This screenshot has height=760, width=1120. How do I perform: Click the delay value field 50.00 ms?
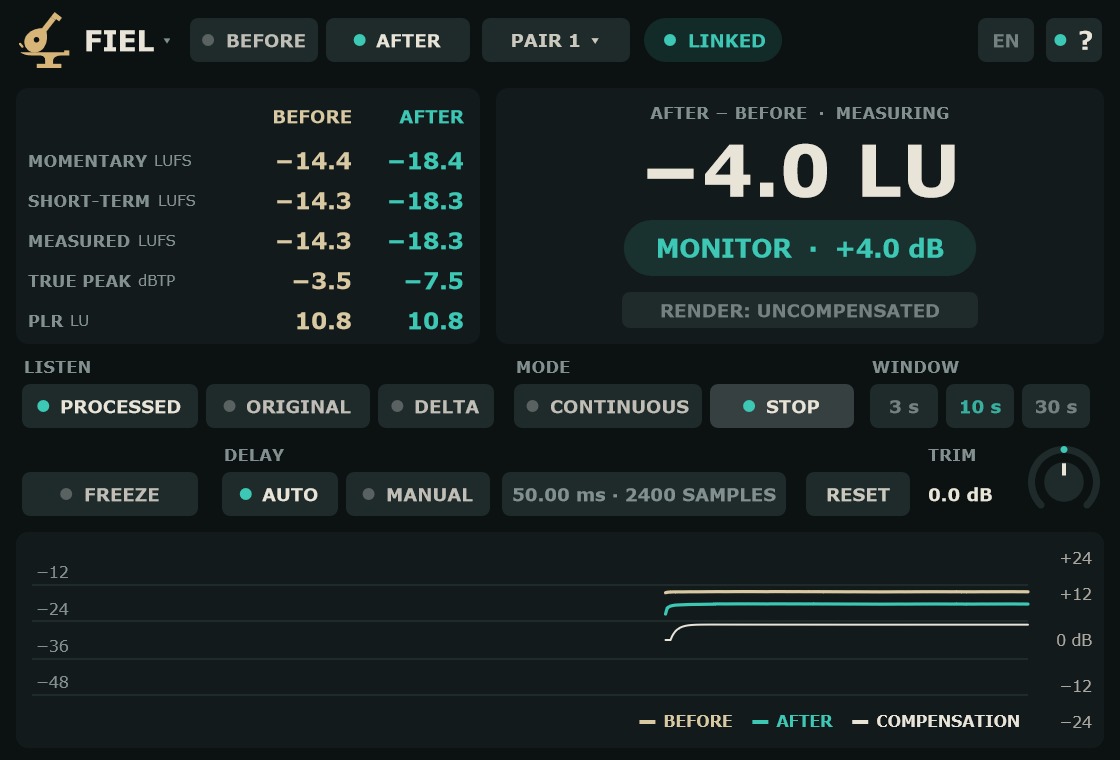(x=644, y=494)
